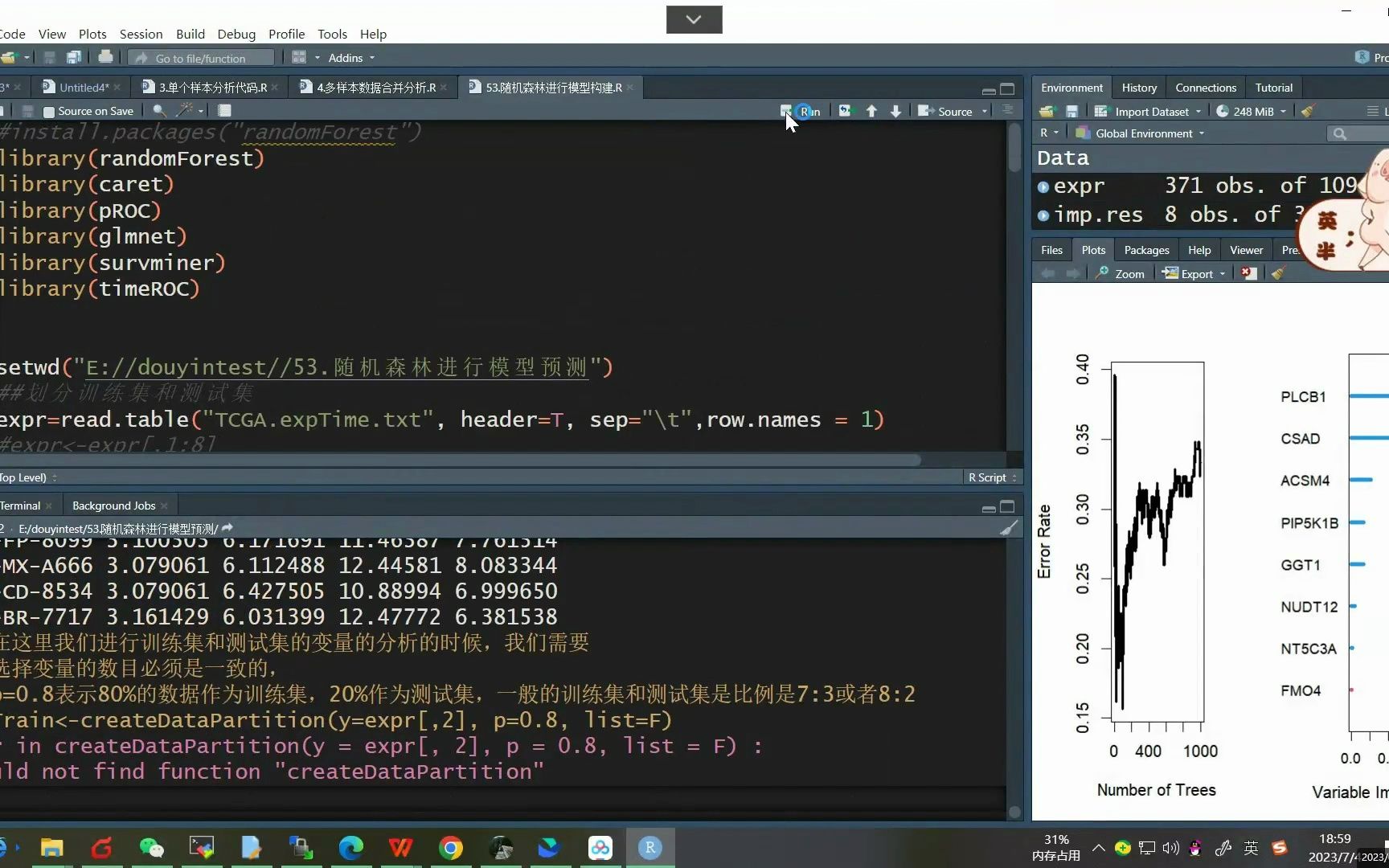Open the R language selector dropdown

tap(1049, 133)
